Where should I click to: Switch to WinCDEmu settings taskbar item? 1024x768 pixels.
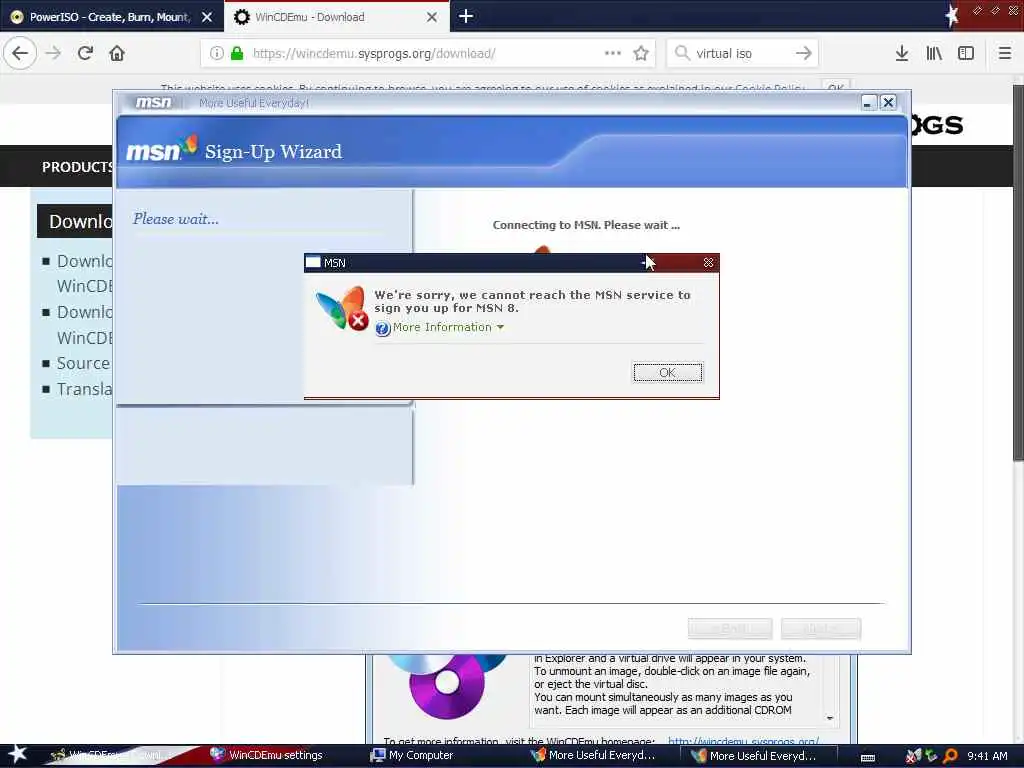(x=266, y=755)
